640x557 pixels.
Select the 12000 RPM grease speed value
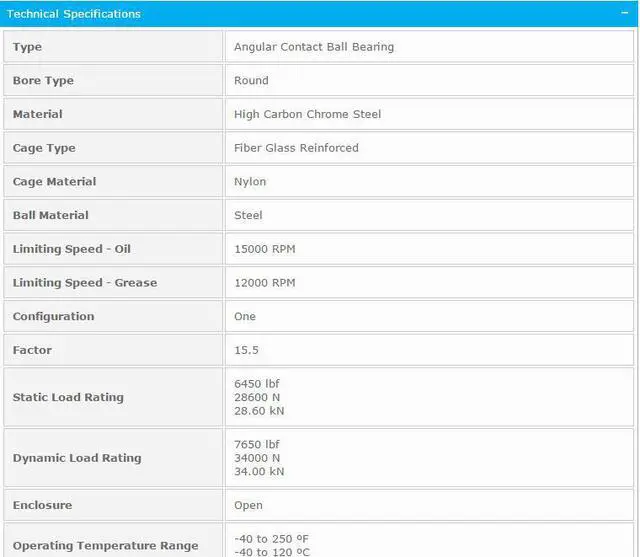click(264, 283)
